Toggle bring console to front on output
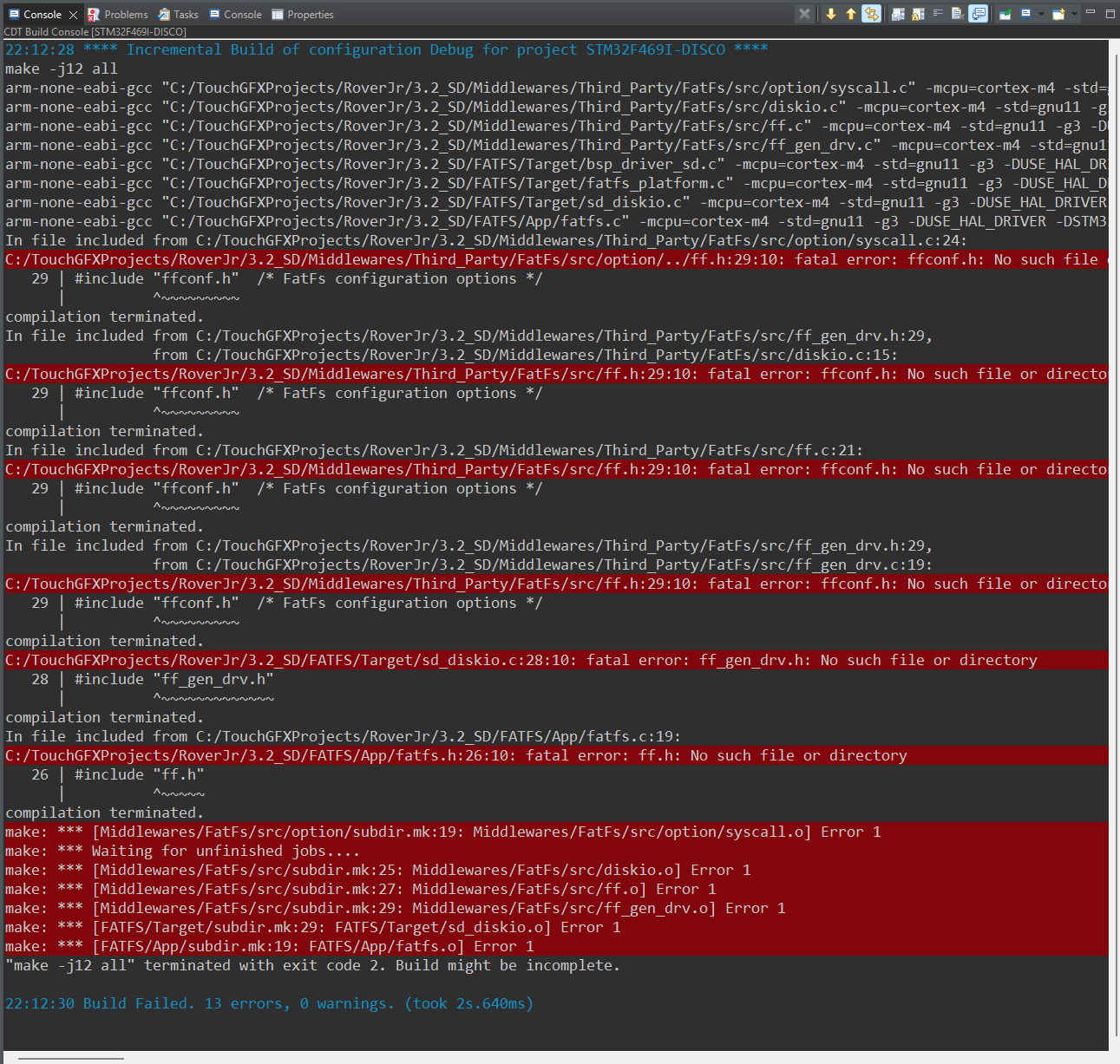Image resolution: width=1120 pixels, height=1064 pixels. tap(979, 14)
